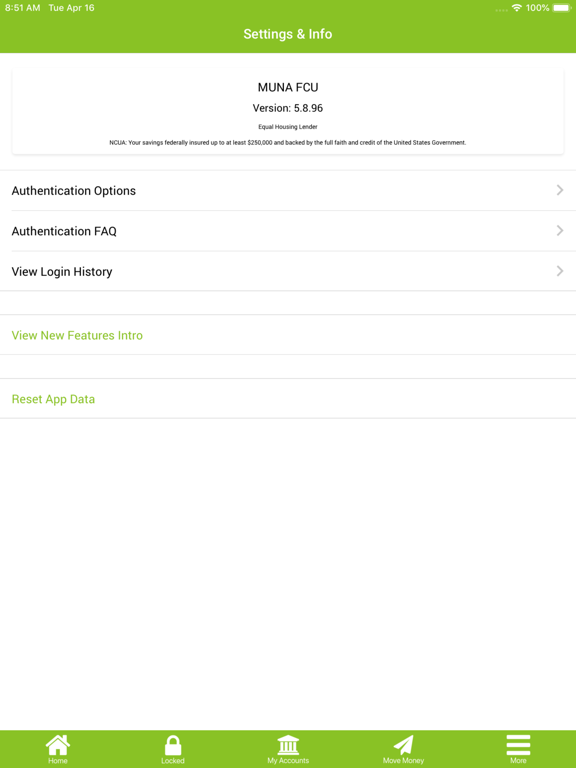Tap the Home tab label
576x768 pixels.
tap(58, 761)
